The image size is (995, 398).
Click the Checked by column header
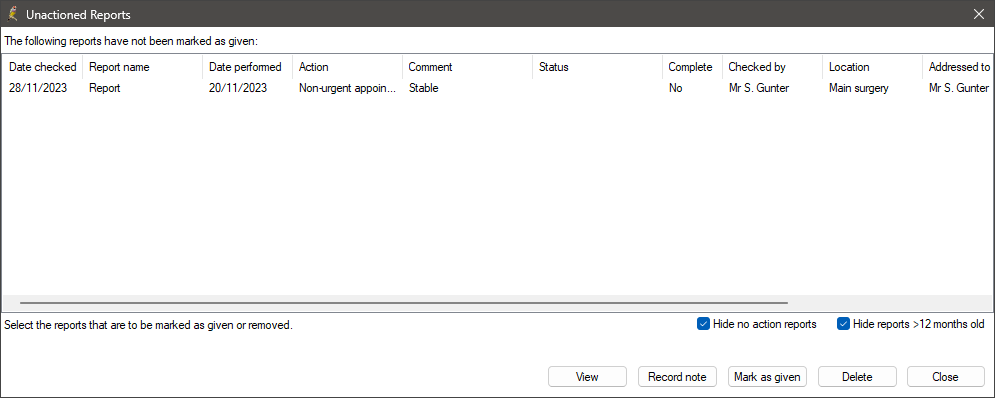772,67
